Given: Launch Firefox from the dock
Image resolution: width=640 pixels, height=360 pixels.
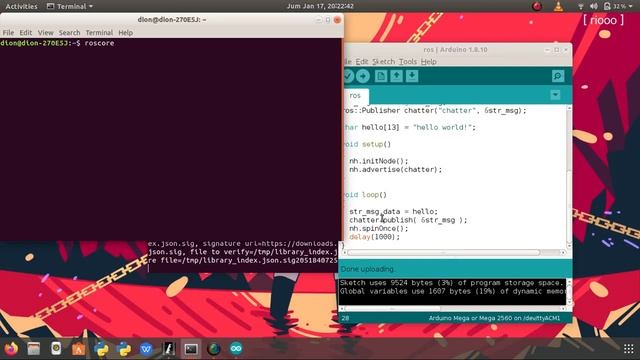Looking at the screenshot, I should 11,349.
